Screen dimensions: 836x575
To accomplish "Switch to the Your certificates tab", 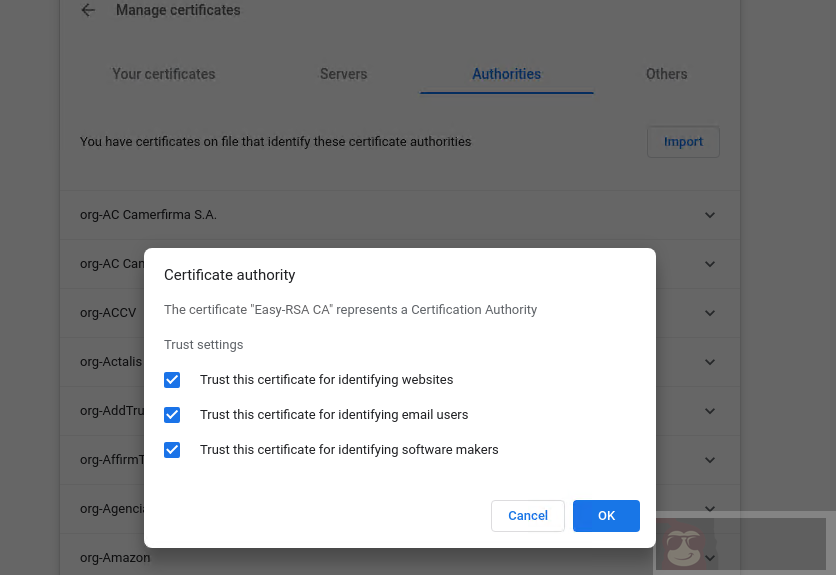I will 164,74.
